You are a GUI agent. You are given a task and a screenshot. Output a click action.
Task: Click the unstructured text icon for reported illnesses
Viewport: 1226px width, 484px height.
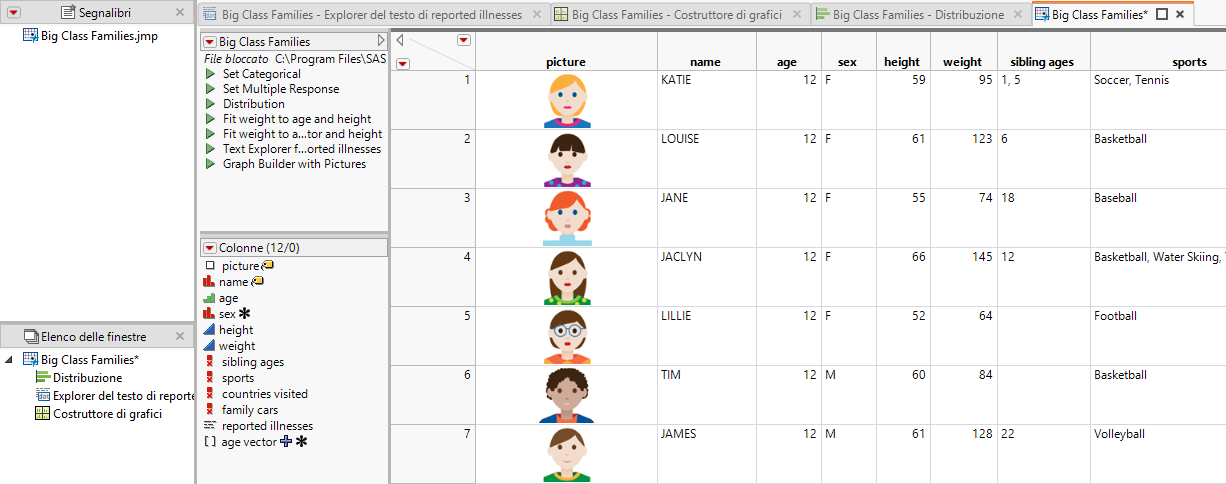(x=209, y=426)
